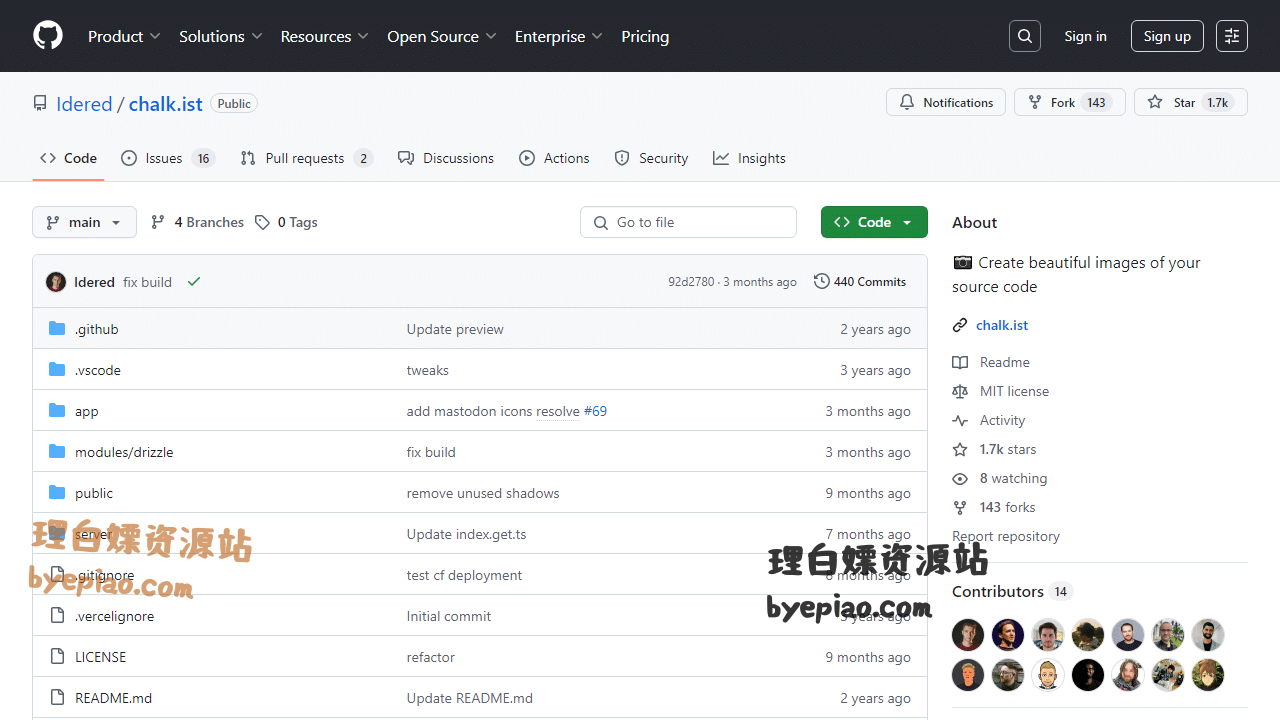Viewport: 1280px width, 720px height.
Task: Open the Activity link in About
Action: 1002,420
